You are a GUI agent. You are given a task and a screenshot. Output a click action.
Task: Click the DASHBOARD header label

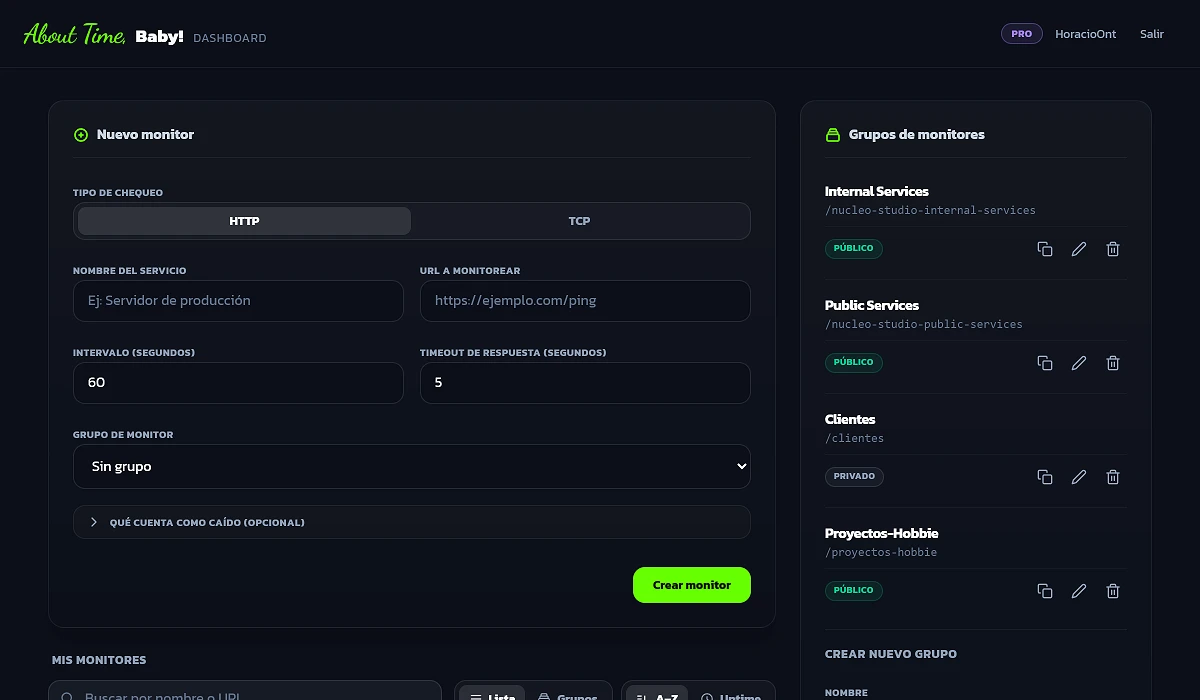tap(230, 38)
